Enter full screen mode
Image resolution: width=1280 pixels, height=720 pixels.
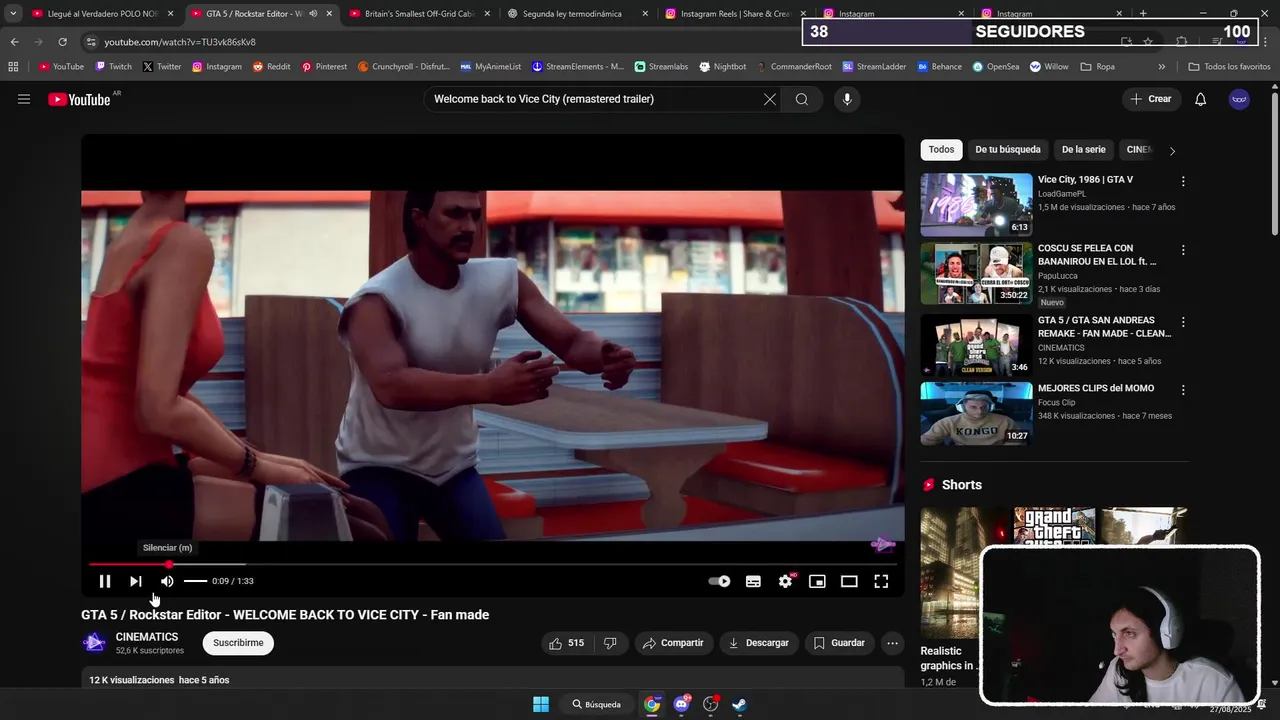point(881,581)
